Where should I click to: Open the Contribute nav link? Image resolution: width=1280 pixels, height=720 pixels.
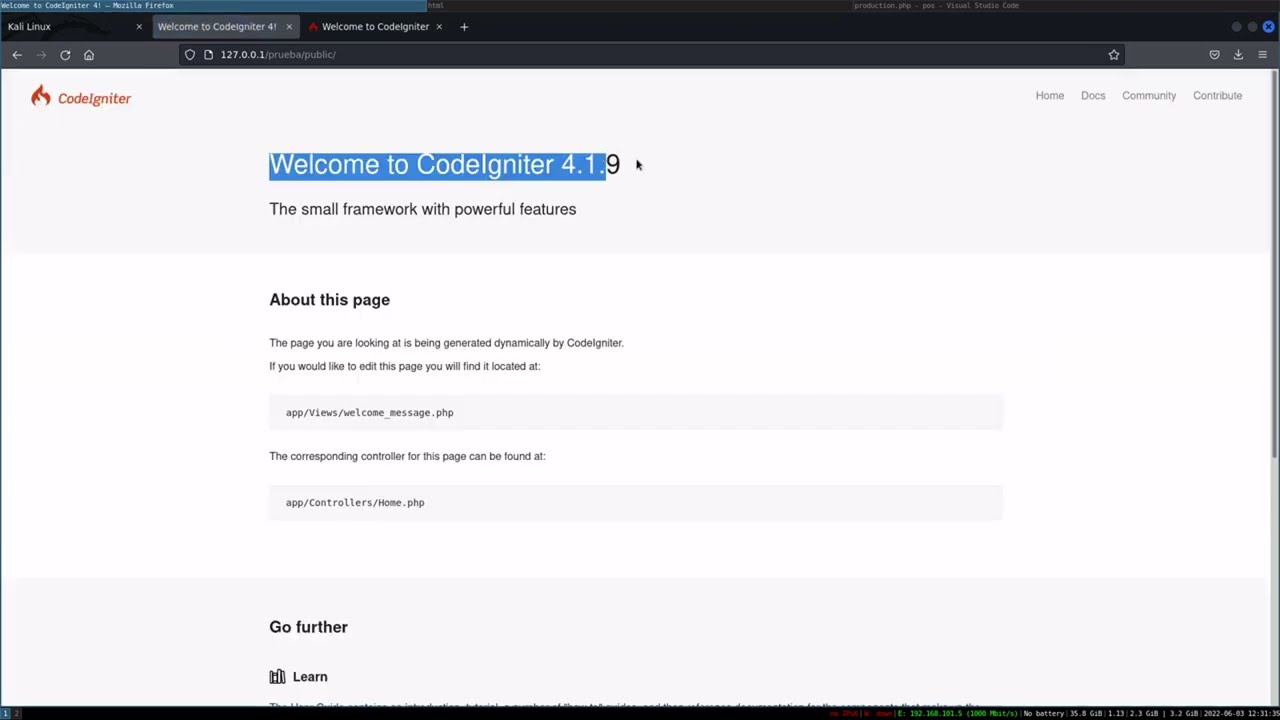(x=1217, y=96)
